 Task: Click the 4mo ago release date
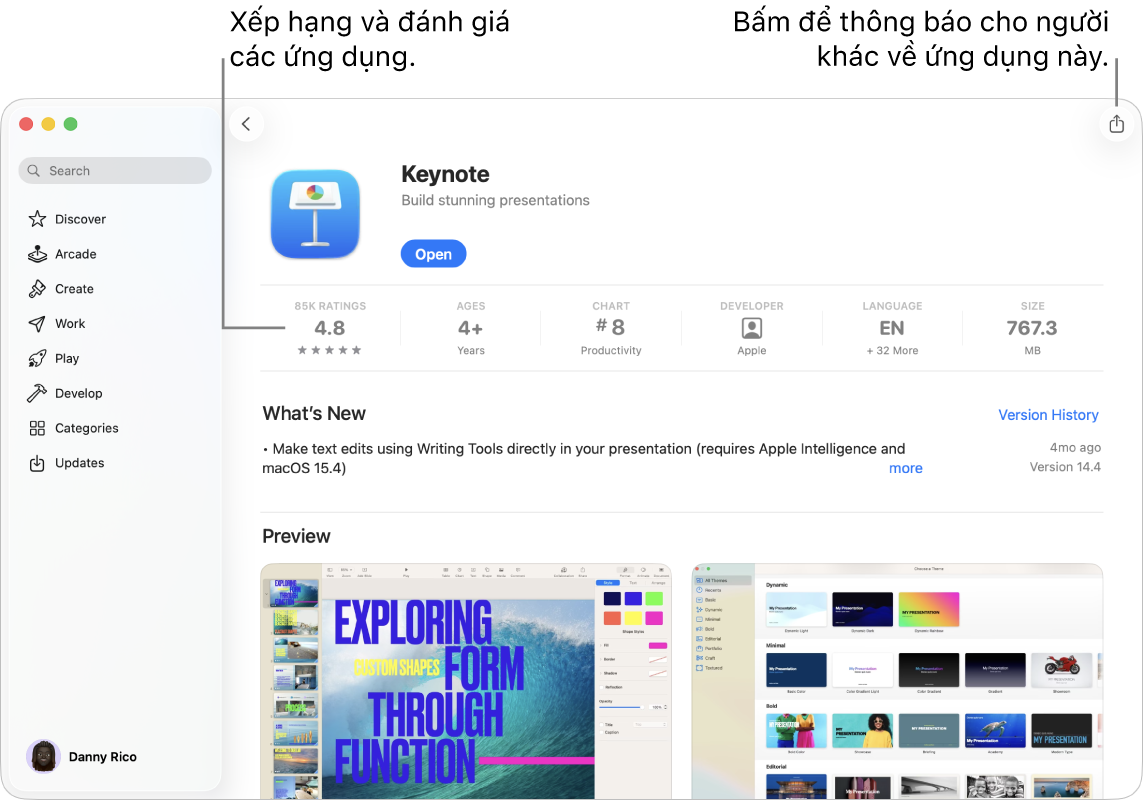click(x=1075, y=447)
